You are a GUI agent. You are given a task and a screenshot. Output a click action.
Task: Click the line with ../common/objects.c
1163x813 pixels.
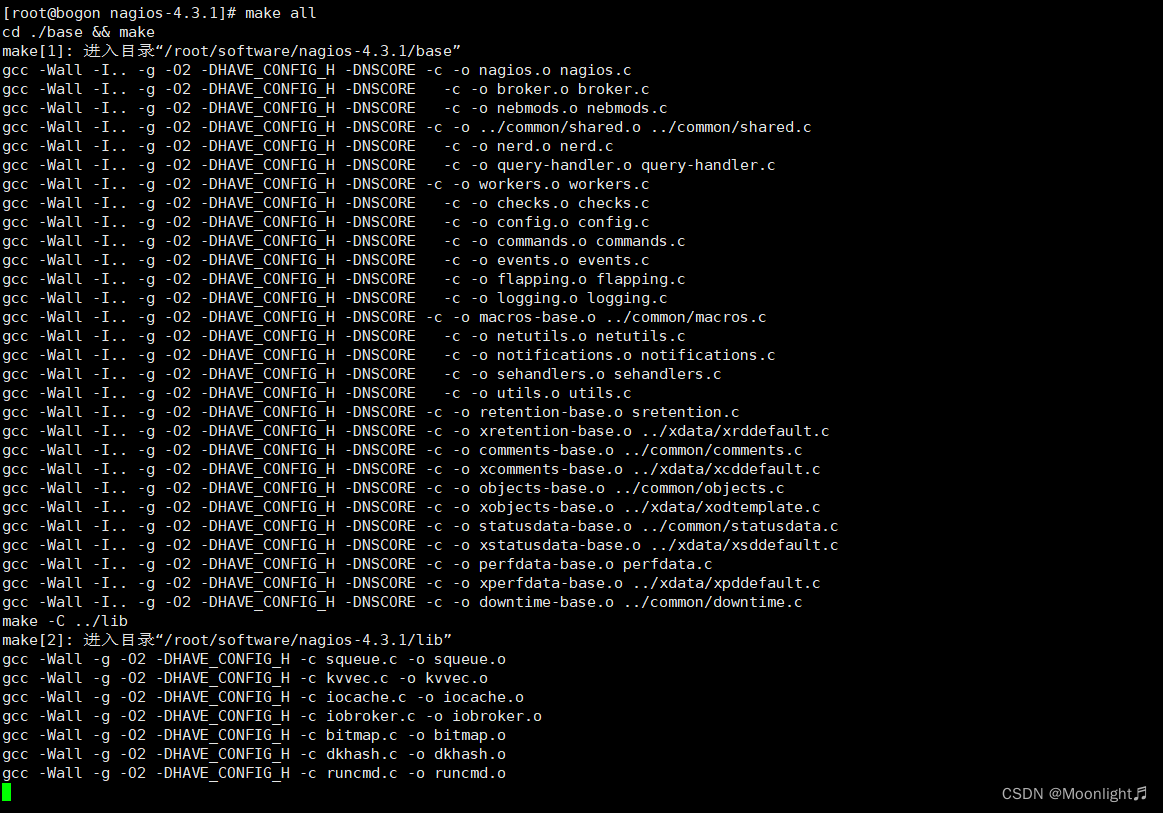pyautogui.click(x=393, y=488)
